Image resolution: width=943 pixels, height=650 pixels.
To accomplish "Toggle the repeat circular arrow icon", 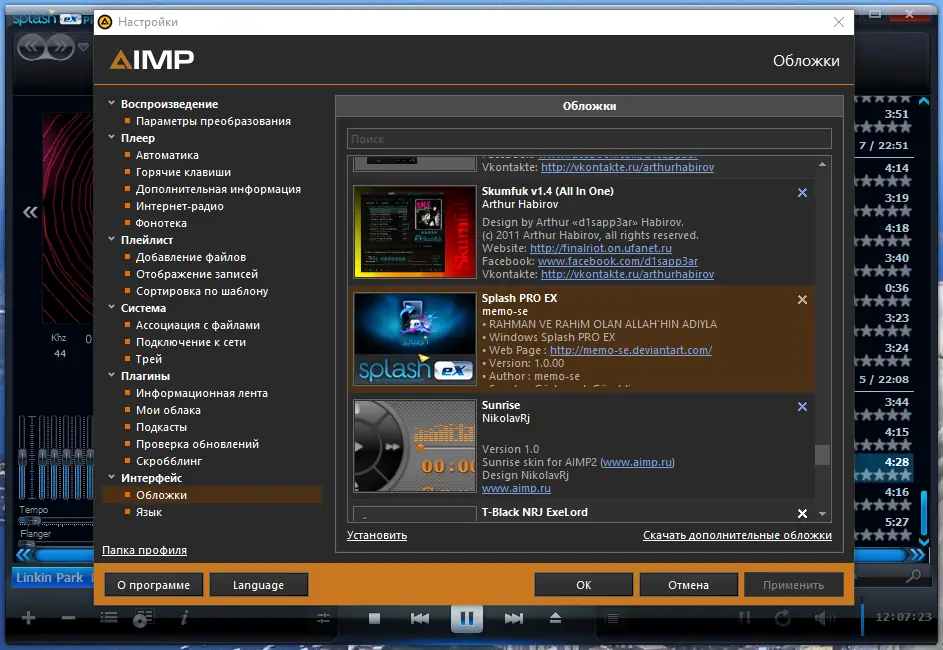I will (x=782, y=618).
